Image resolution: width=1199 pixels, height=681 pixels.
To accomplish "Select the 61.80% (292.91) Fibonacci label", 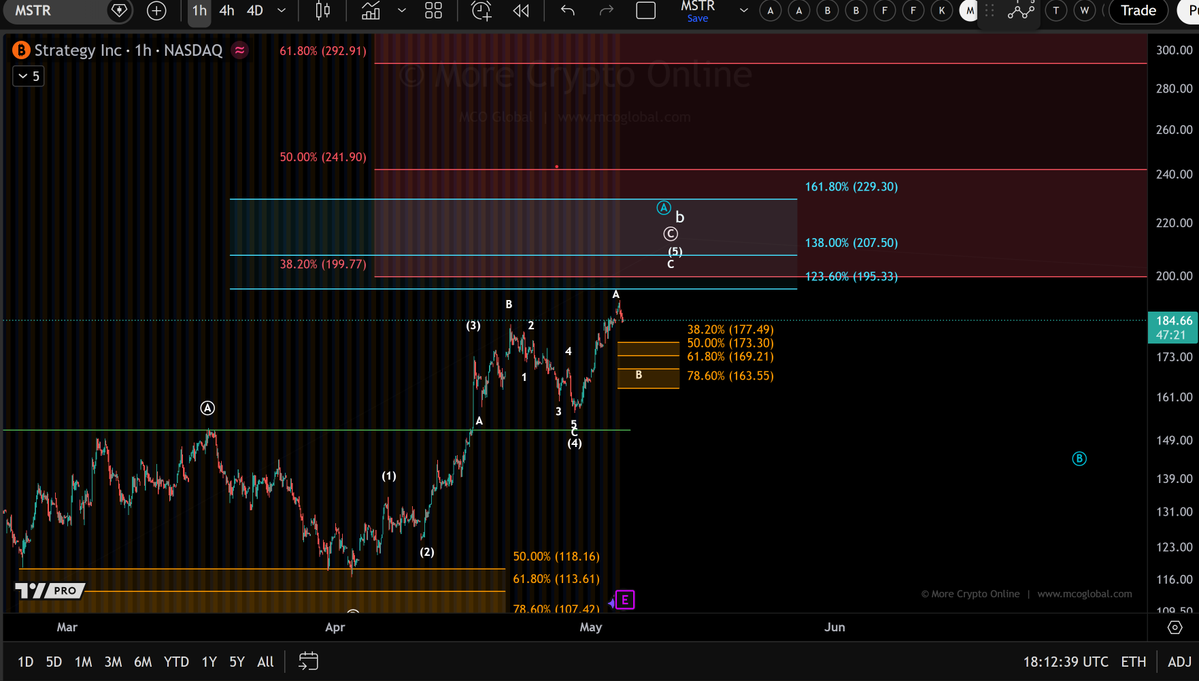I will click(x=323, y=51).
